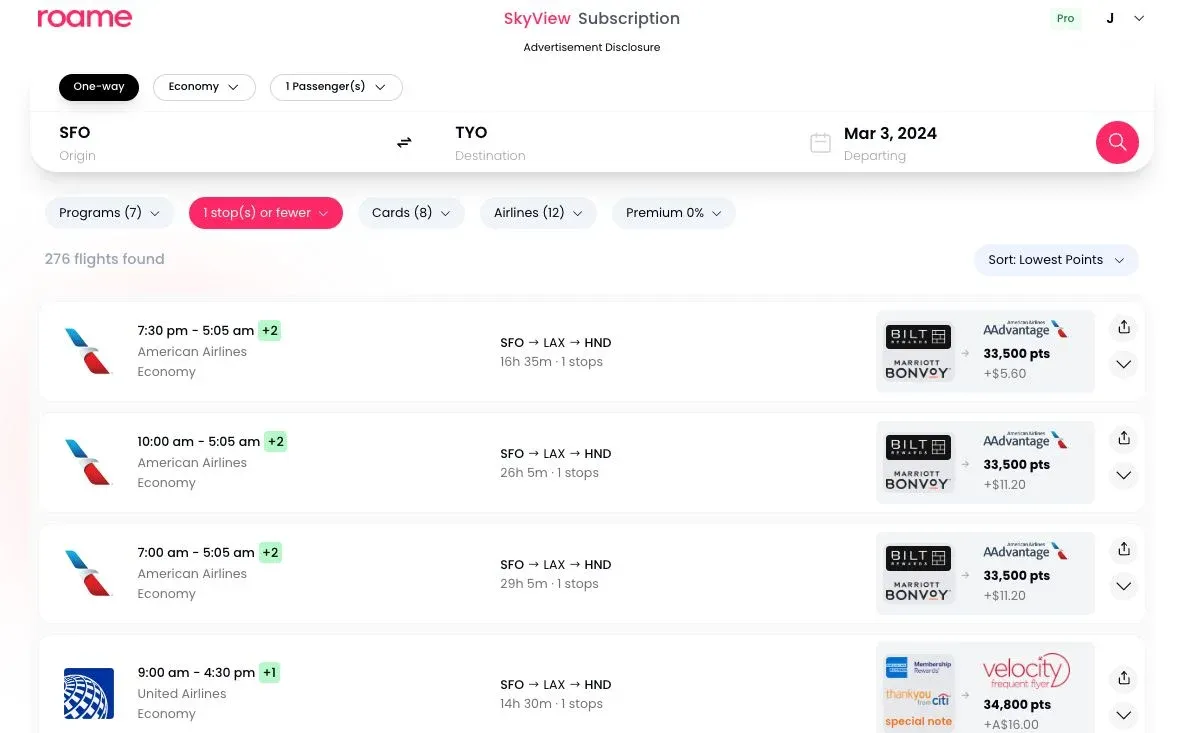Share the 7:30 pm American flight
Image resolution: width=1184 pixels, height=733 pixels.
coord(1124,327)
